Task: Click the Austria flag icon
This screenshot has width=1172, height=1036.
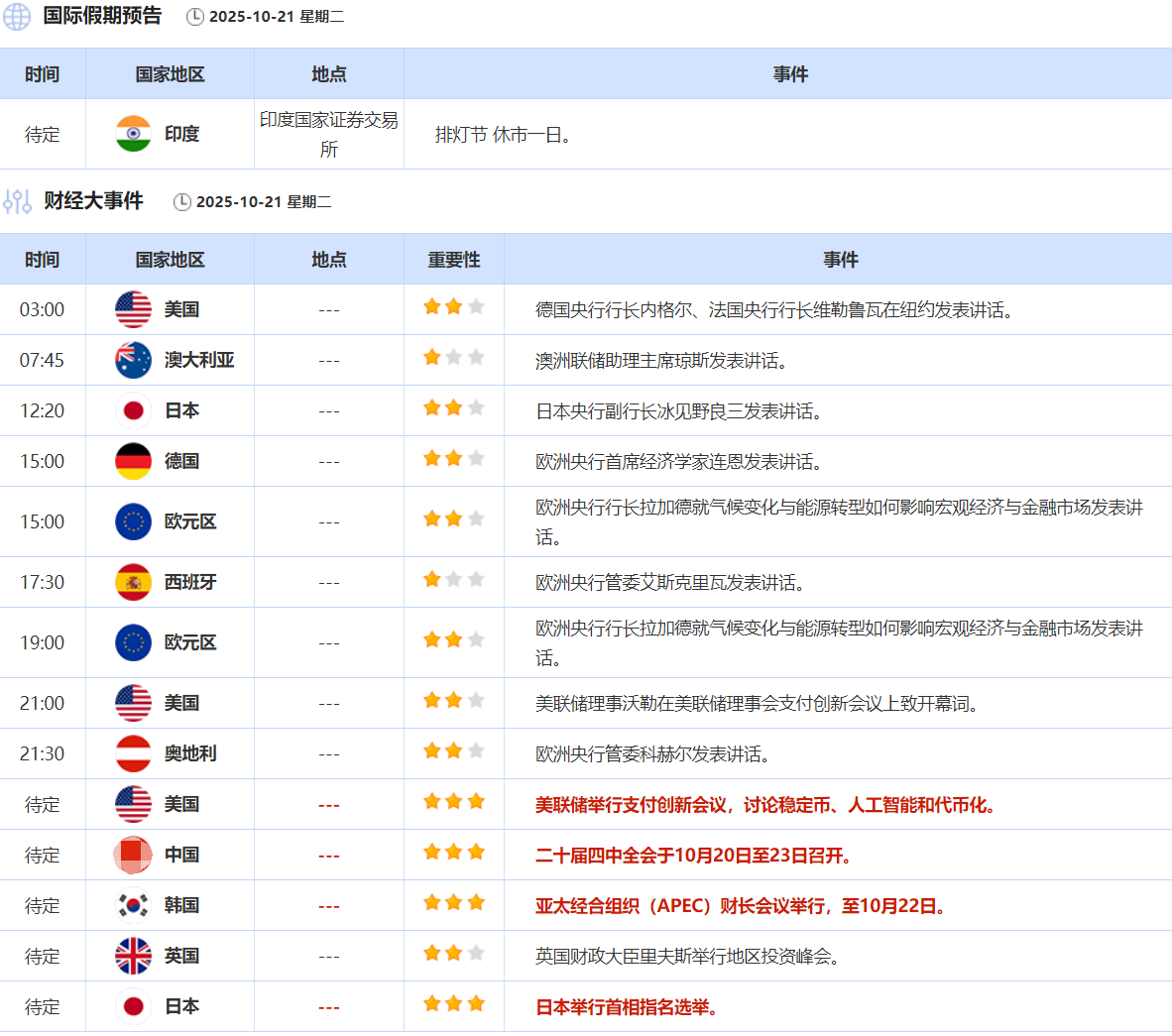Action: pyautogui.click(x=133, y=753)
